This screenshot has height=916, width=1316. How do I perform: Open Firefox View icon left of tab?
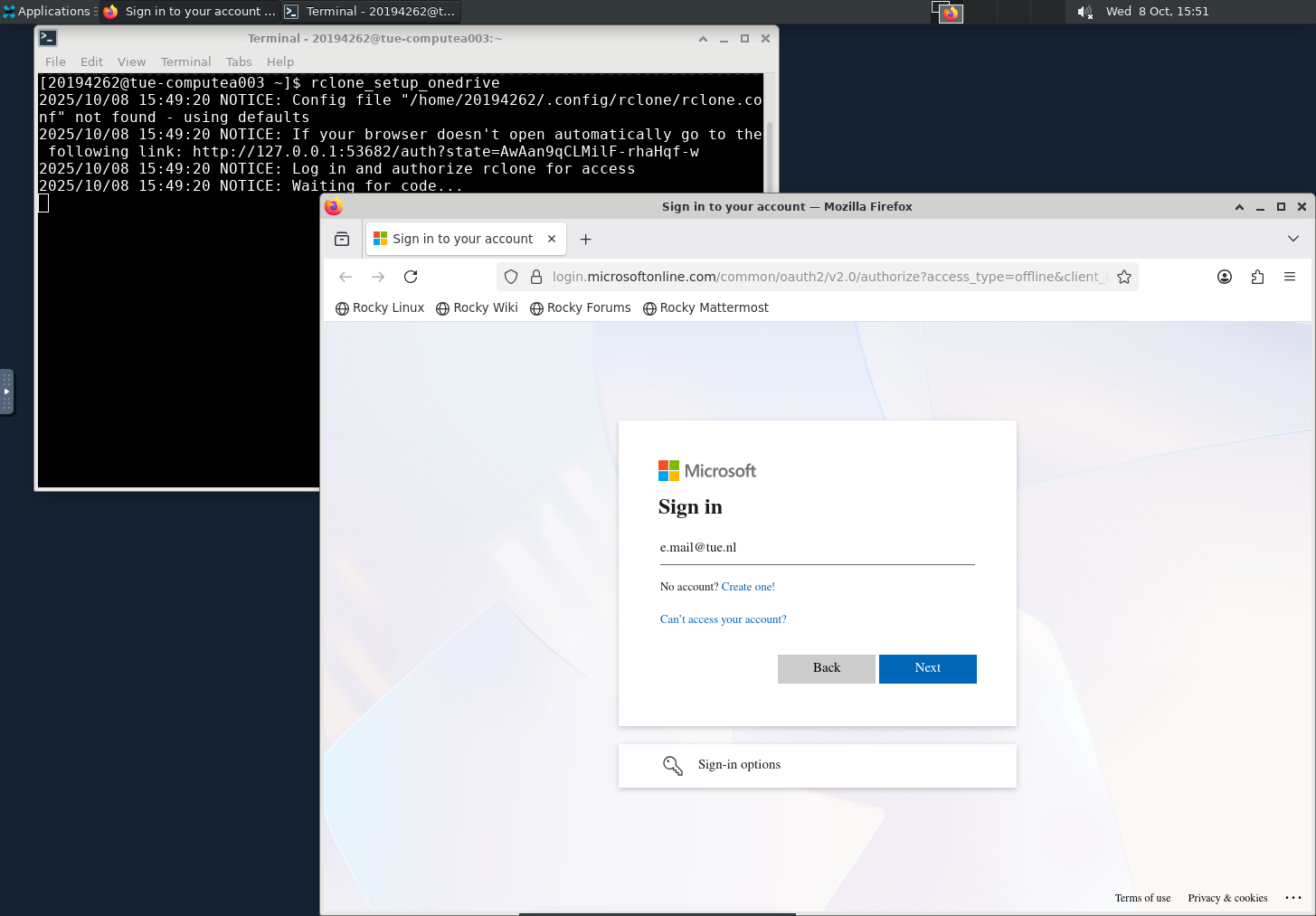point(342,239)
